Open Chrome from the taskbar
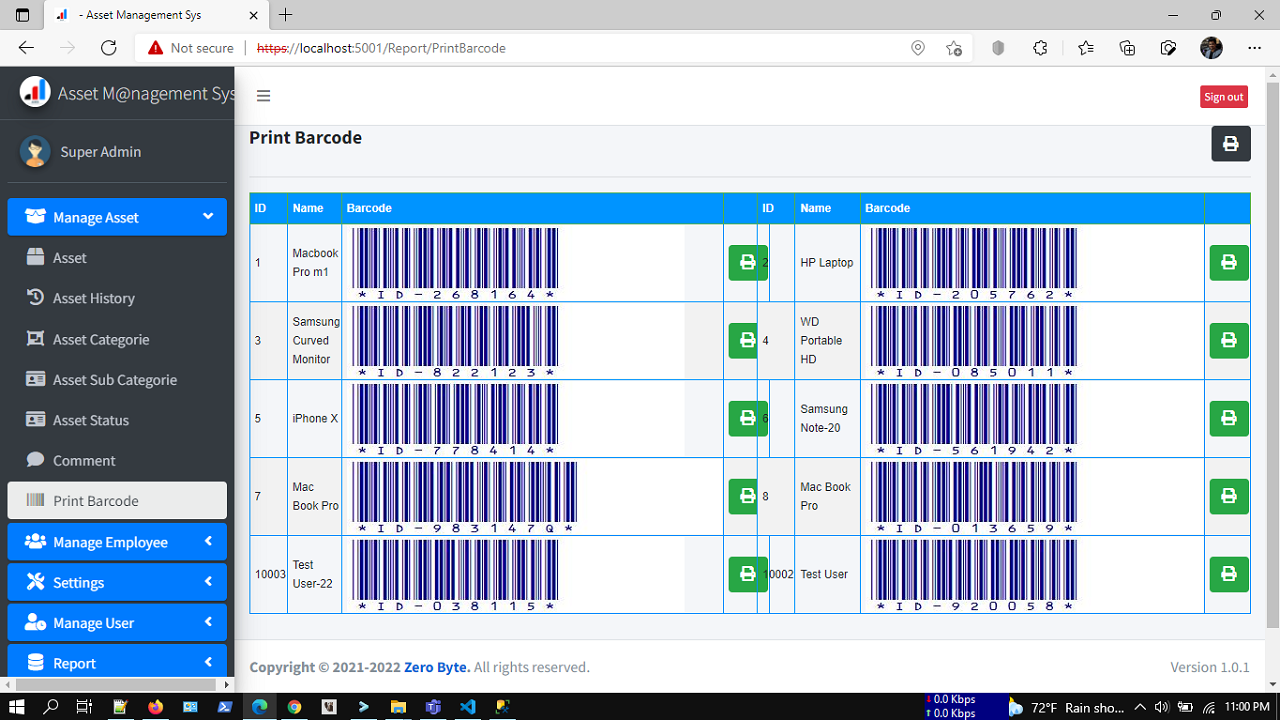1280x720 pixels. (294, 707)
